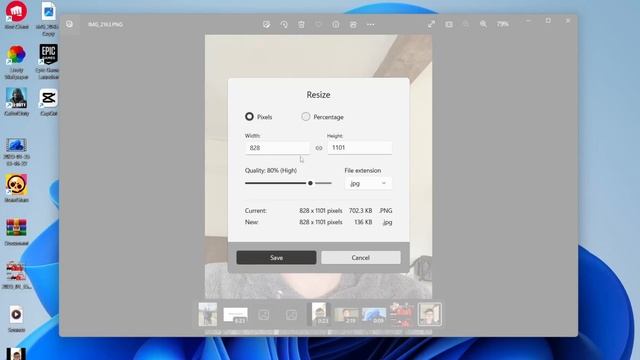The width and height of the screenshot is (640, 360).
Task: Click the Rotate toolbar icon in Photos
Action: coord(284,24)
